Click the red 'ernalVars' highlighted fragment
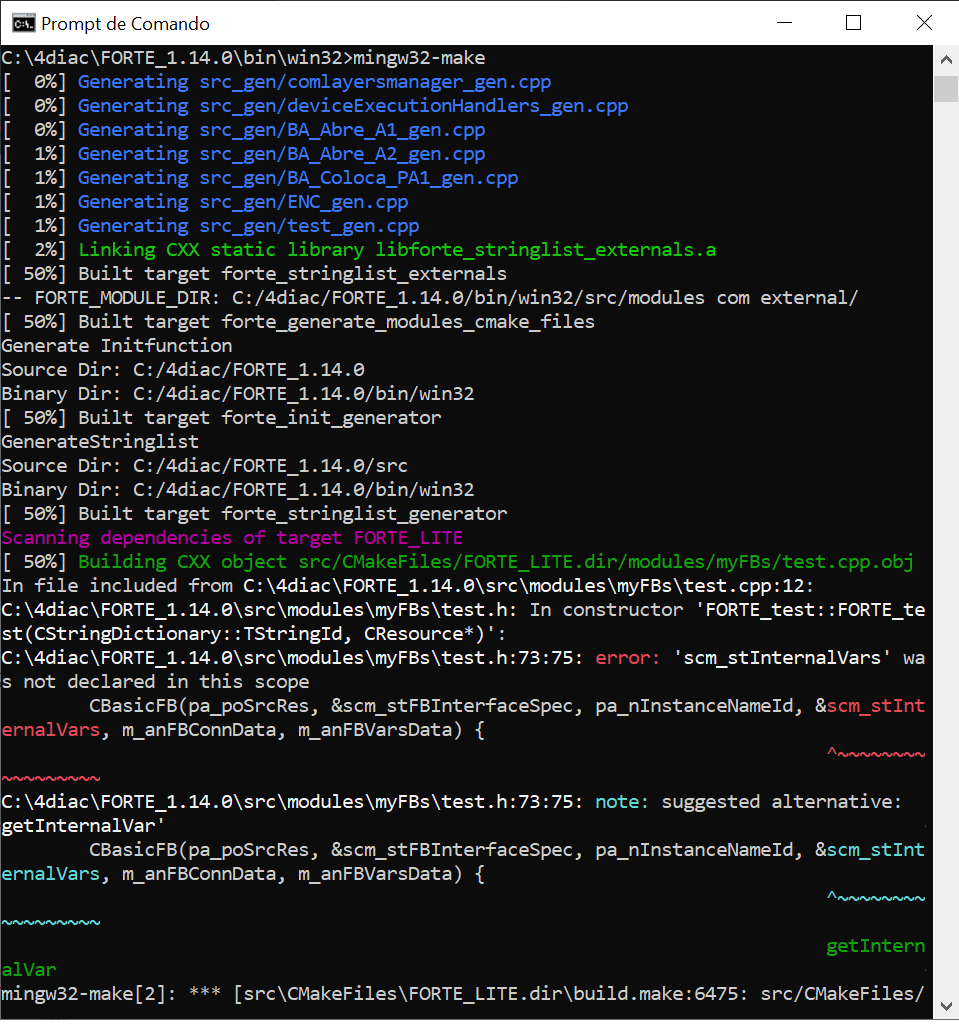Image resolution: width=959 pixels, height=1028 pixels. point(50,730)
